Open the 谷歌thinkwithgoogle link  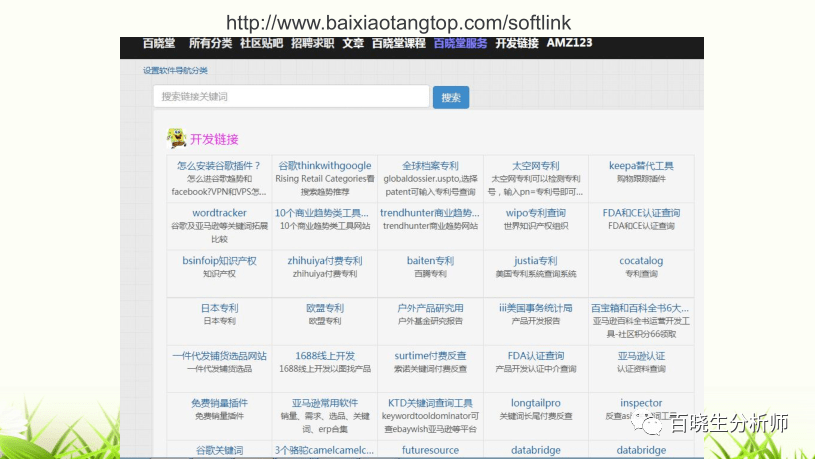[325, 166]
